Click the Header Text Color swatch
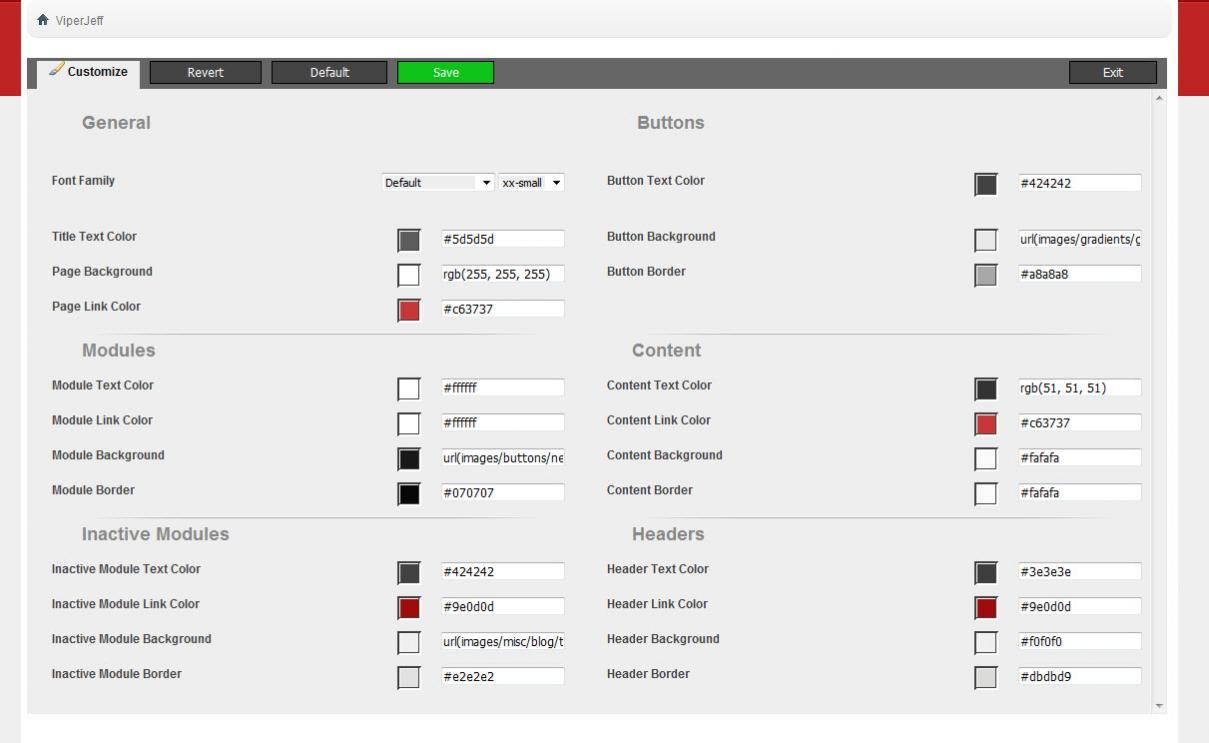The image size is (1209, 743). (x=986, y=572)
